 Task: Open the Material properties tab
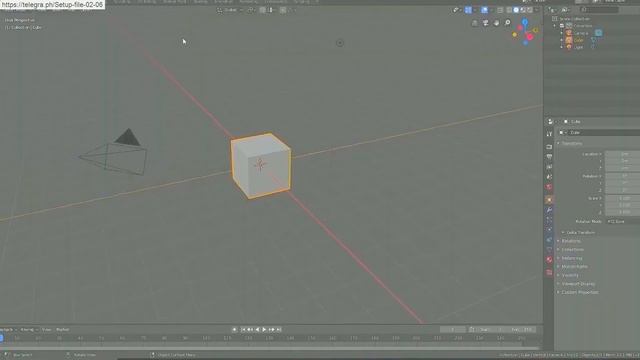(x=549, y=260)
